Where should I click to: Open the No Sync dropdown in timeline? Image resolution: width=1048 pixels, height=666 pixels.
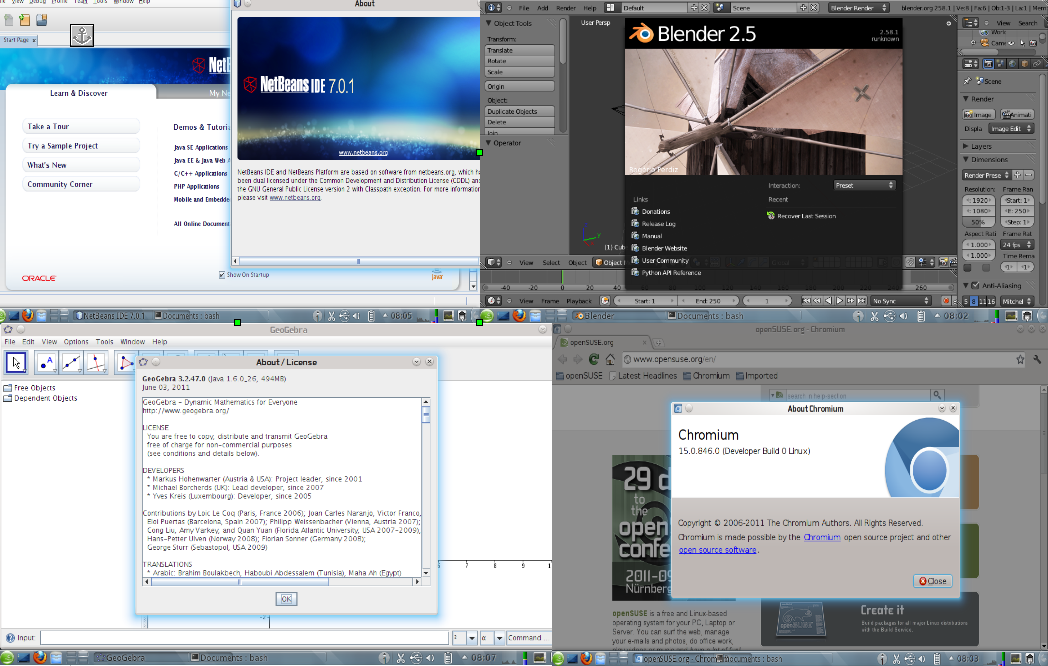(901, 301)
